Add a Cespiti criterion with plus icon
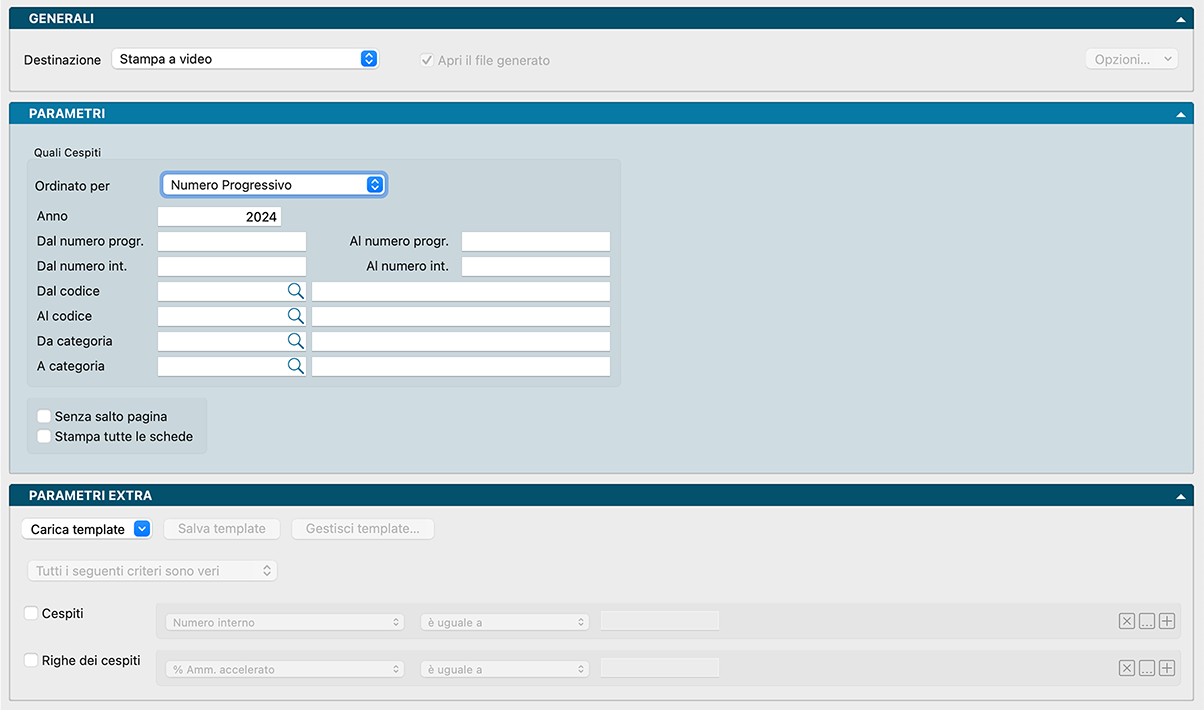 pyautogui.click(x=1166, y=622)
